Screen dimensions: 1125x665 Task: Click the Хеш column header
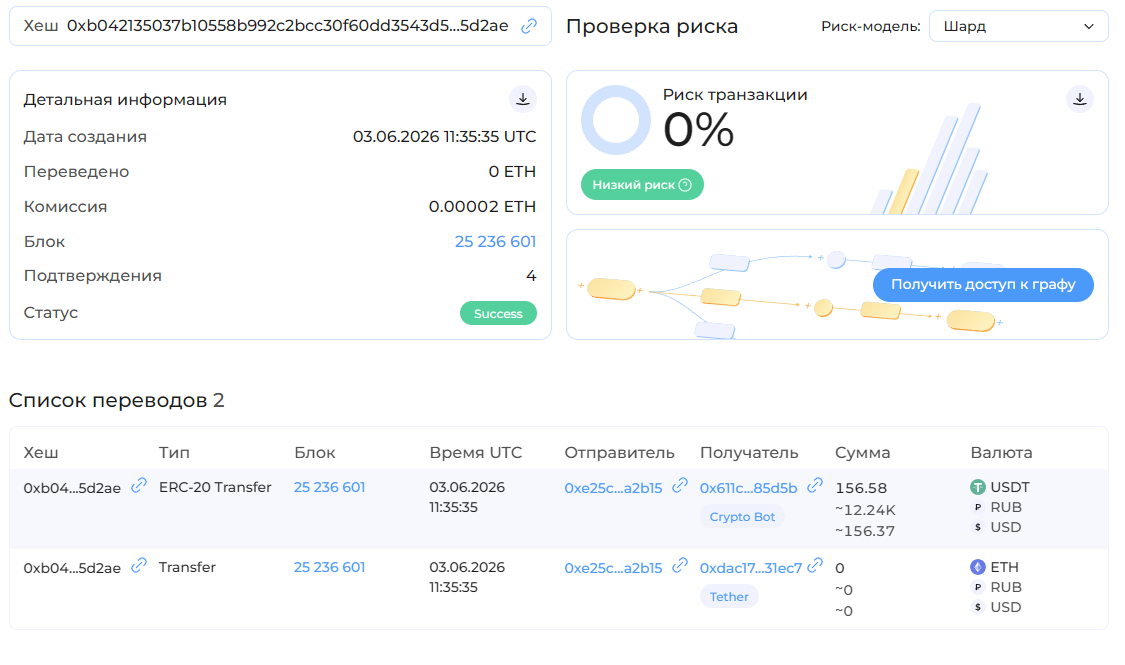pyautogui.click(x=41, y=453)
